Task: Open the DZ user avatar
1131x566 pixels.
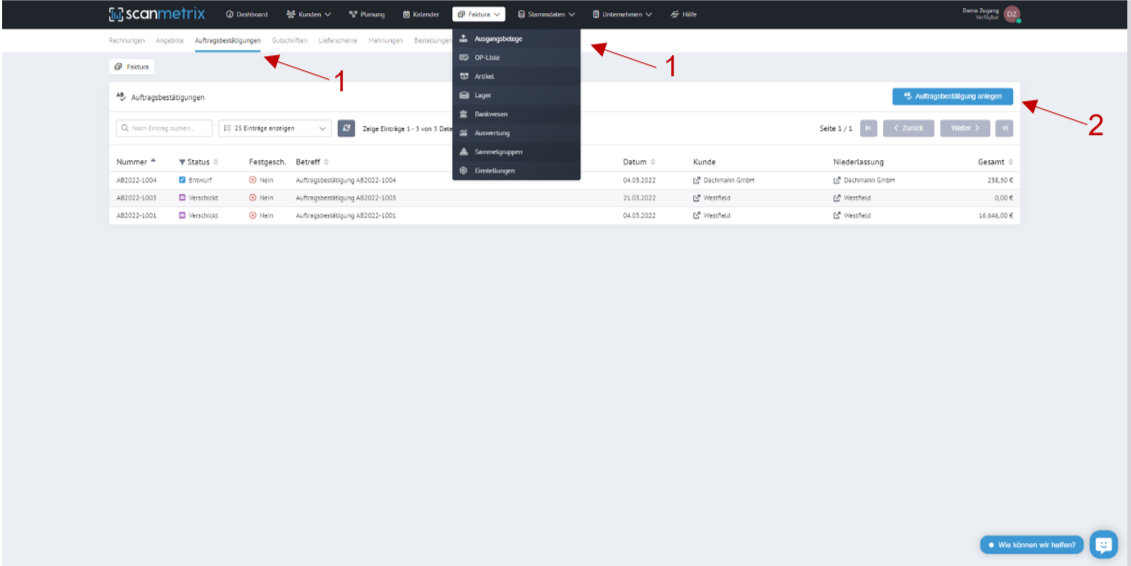Action: point(1012,14)
